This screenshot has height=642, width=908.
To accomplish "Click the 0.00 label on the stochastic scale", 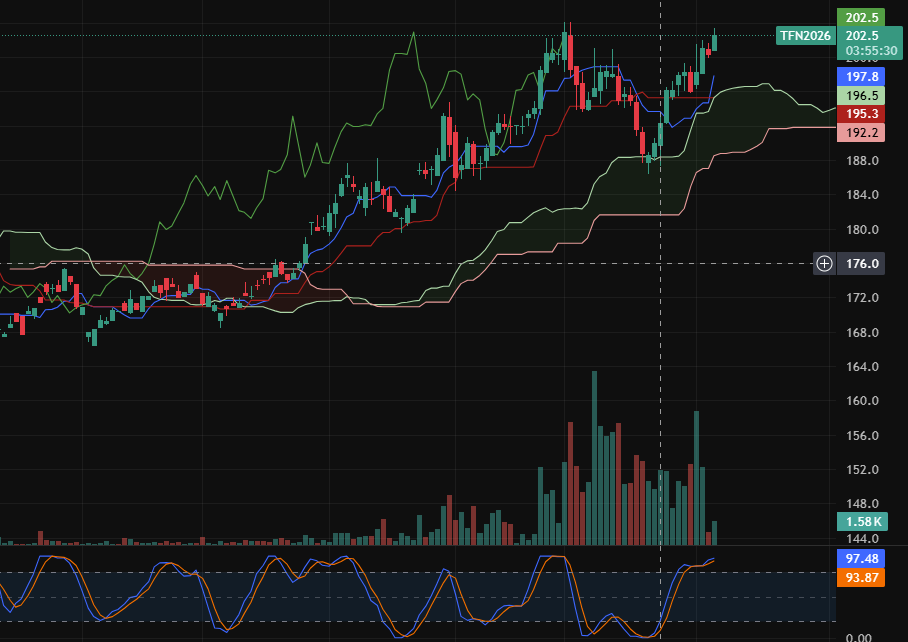I will point(858,637).
